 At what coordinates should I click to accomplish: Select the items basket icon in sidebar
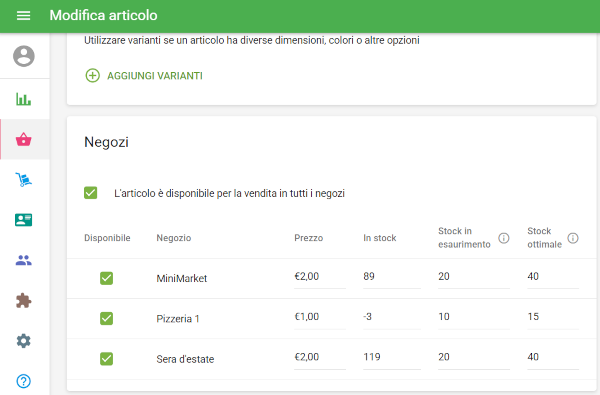23,139
